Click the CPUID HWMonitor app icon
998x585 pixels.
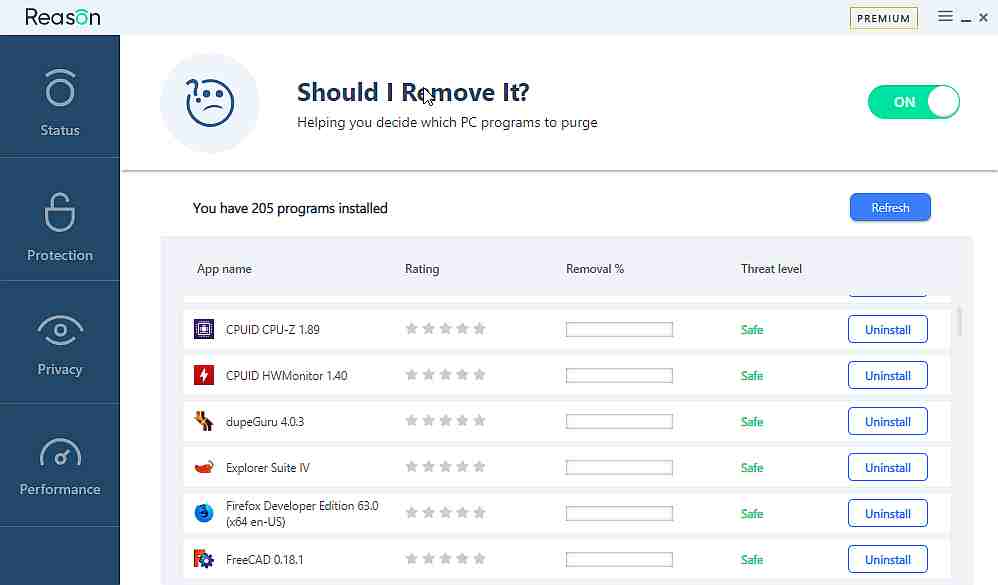pos(204,375)
